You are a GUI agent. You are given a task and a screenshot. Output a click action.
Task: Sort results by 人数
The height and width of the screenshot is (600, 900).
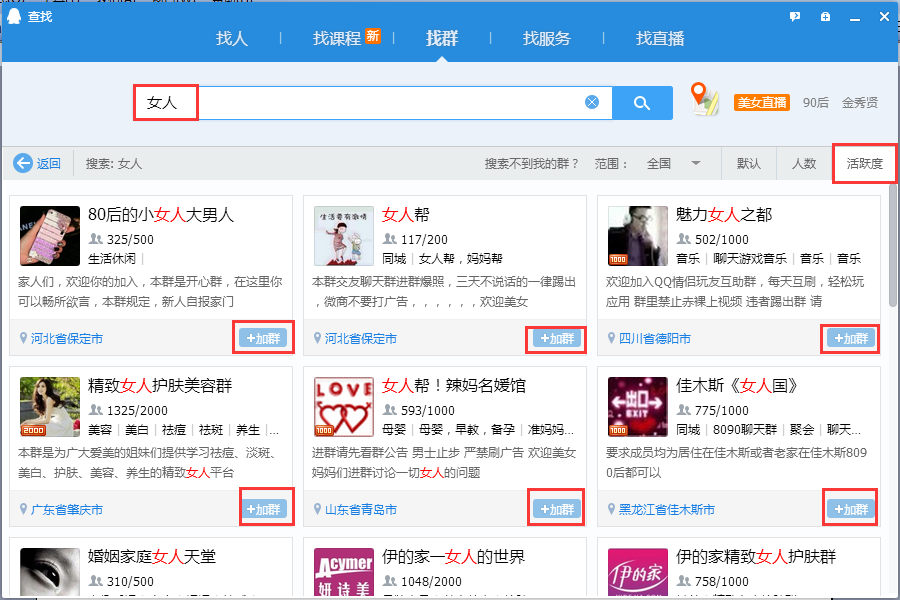click(x=804, y=164)
